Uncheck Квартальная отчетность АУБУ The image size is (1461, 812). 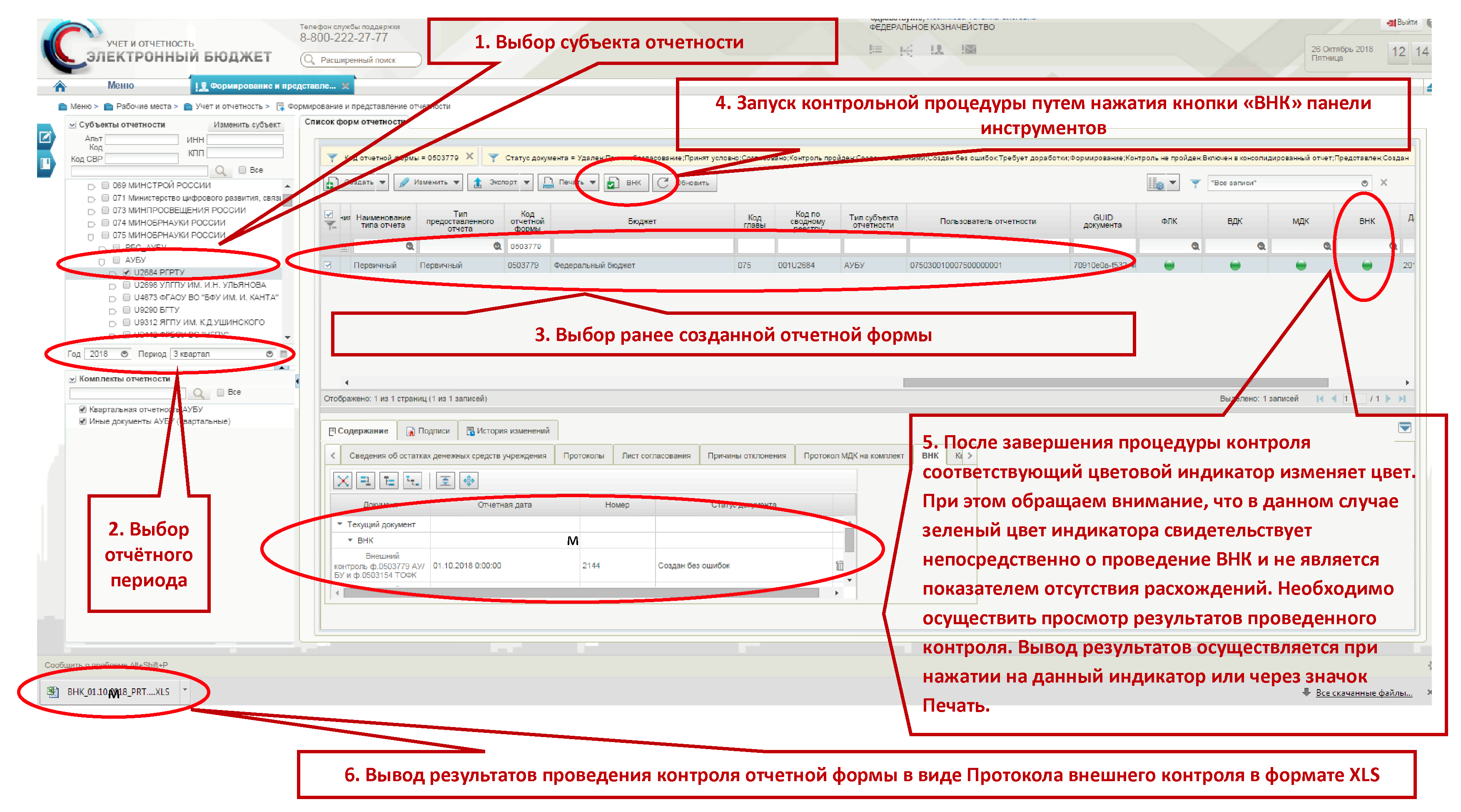point(83,409)
